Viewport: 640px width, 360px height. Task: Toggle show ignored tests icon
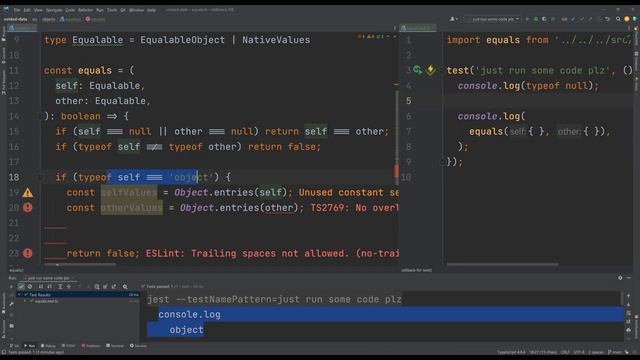click(x=30, y=287)
